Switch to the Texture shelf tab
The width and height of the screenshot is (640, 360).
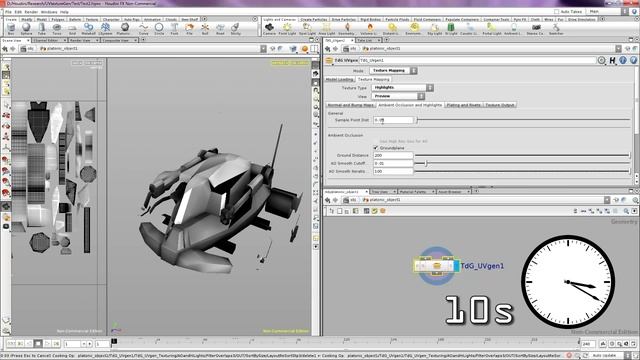(x=91, y=19)
